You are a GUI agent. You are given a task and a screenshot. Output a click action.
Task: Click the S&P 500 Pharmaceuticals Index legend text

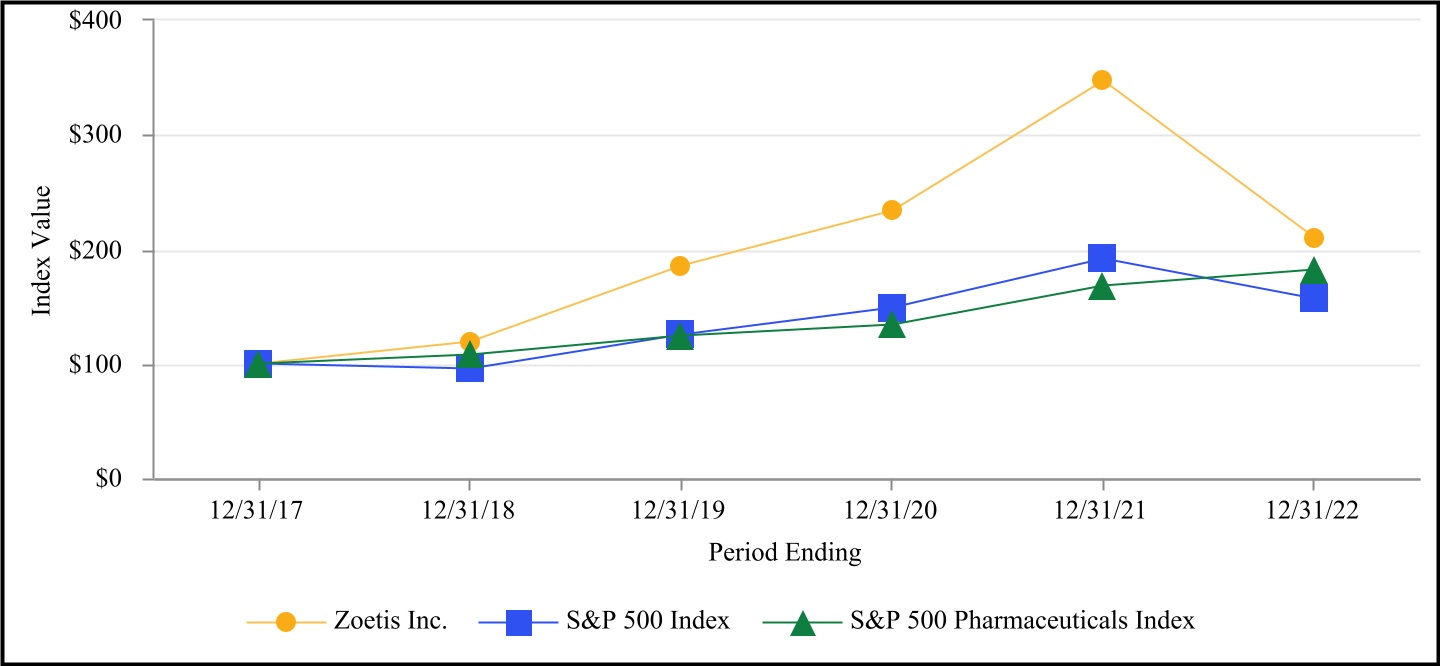1022,621
